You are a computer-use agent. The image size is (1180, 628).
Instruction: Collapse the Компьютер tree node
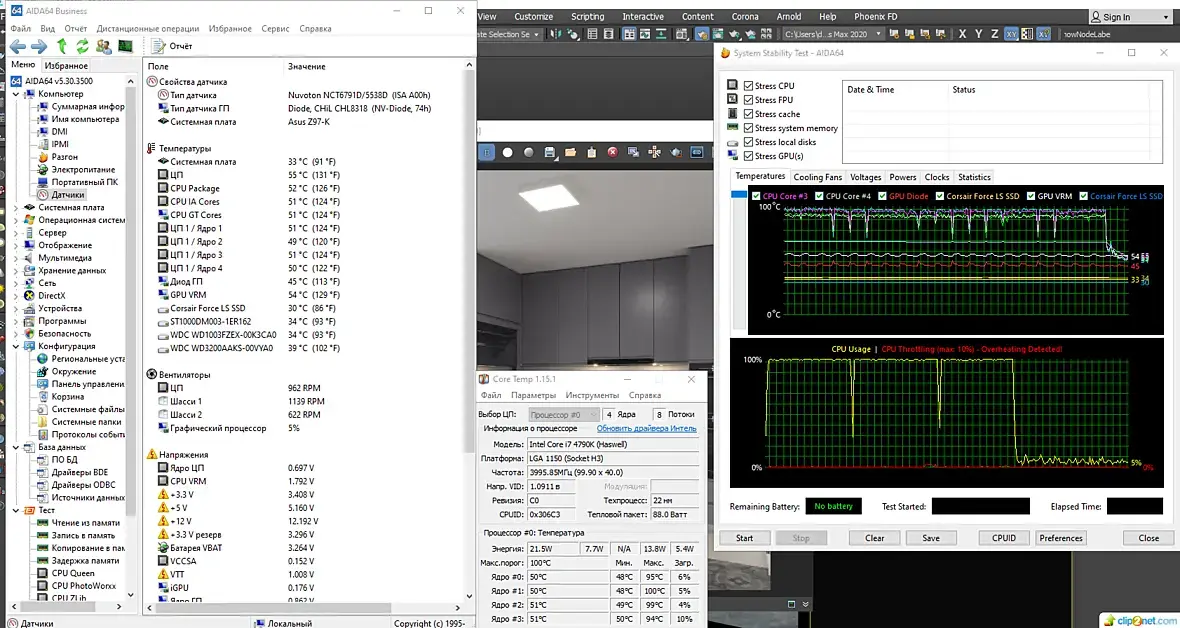tap(17, 94)
